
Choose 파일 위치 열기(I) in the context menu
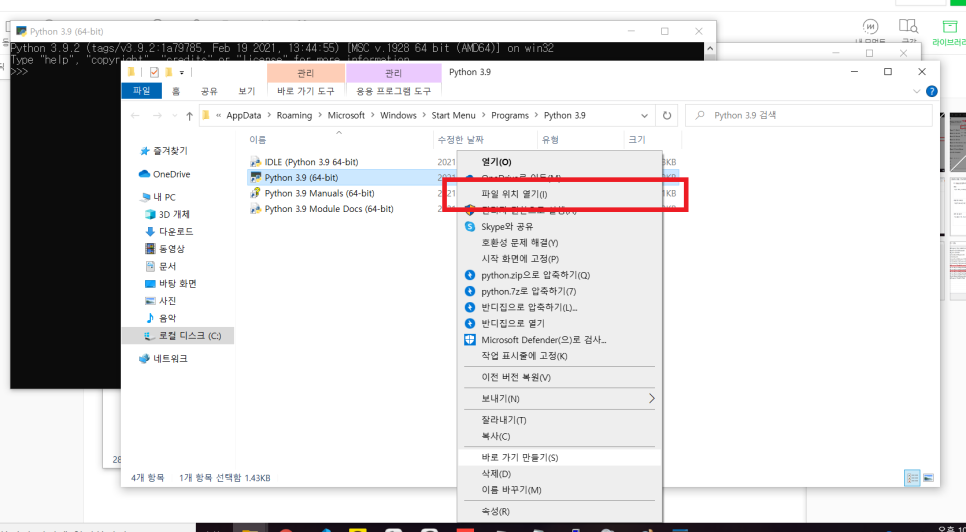pos(560,194)
